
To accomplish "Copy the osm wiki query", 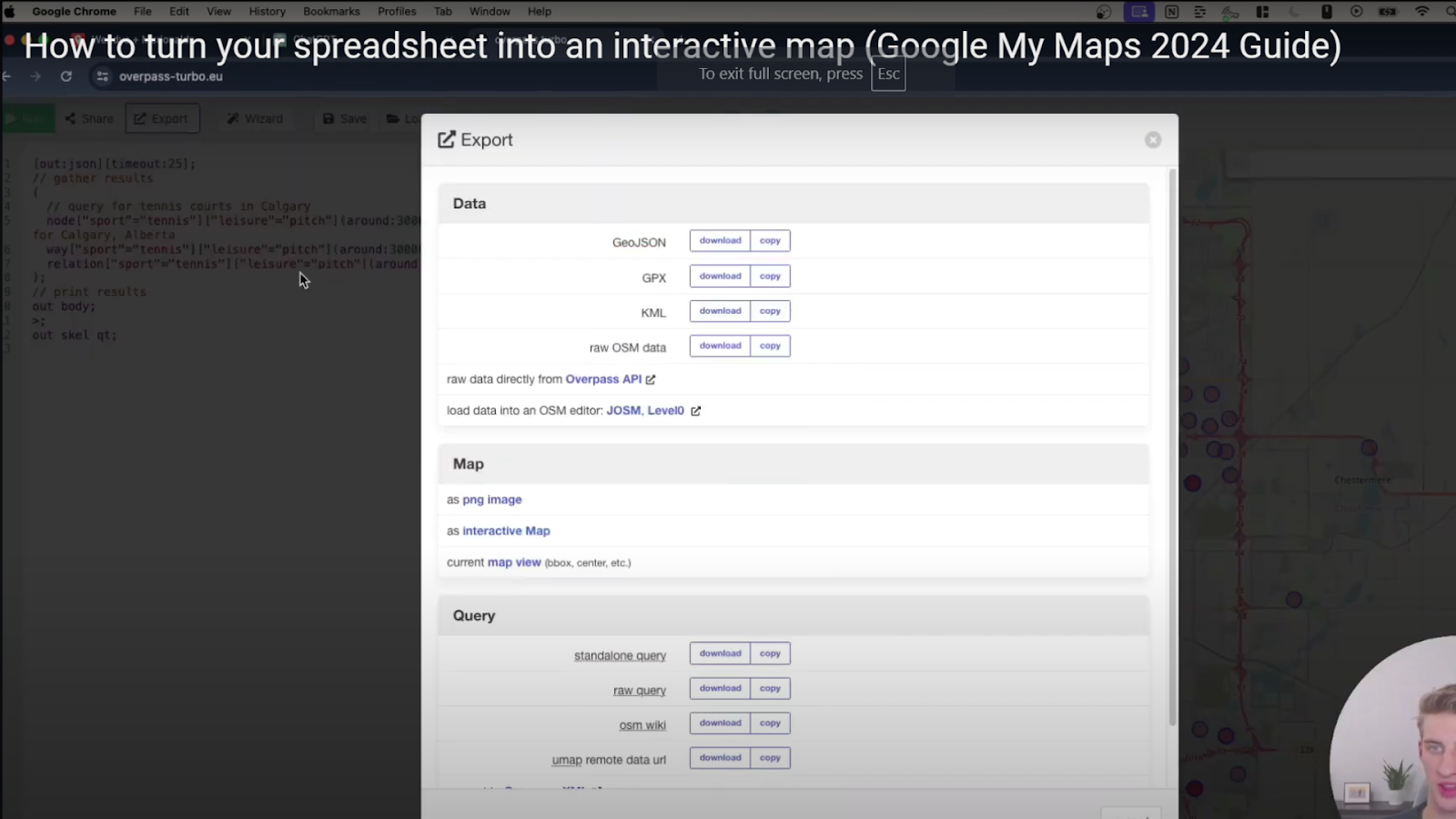I will coord(770,723).
